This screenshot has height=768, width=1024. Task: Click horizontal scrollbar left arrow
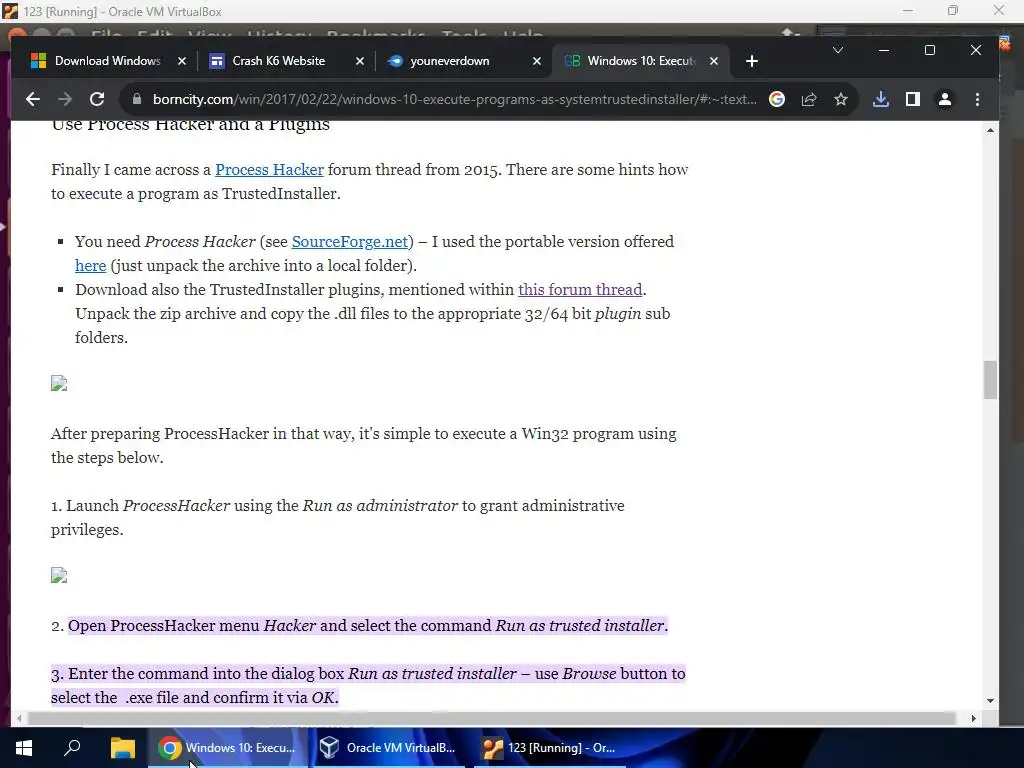click(x=19, y=718)
